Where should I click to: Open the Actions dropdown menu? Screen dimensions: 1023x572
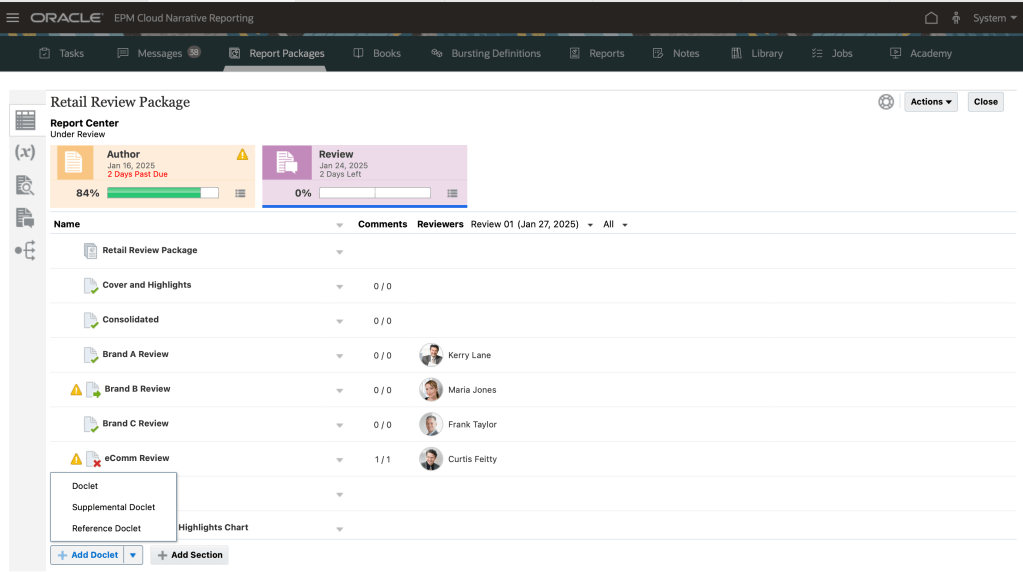click(x=930, y=102)
